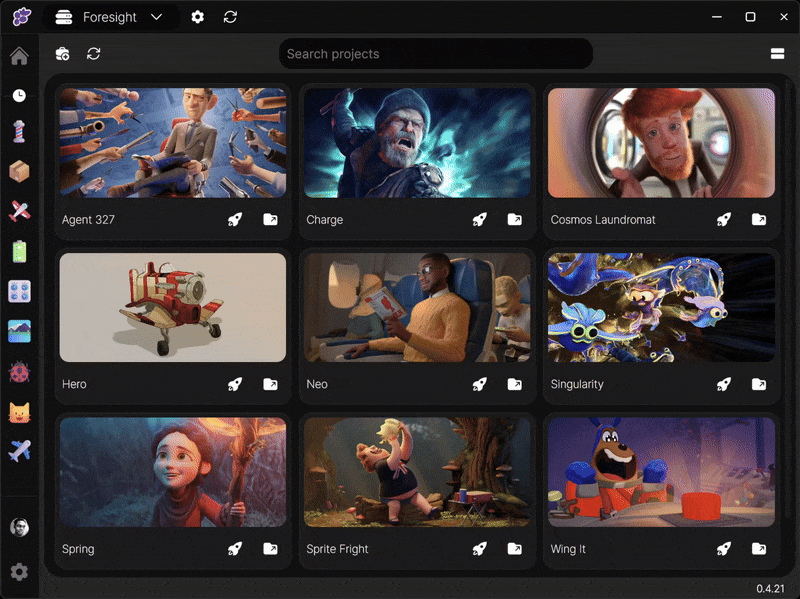Launch Spring with rocket icon
800x599 pixels.
[x=235, y=549]
